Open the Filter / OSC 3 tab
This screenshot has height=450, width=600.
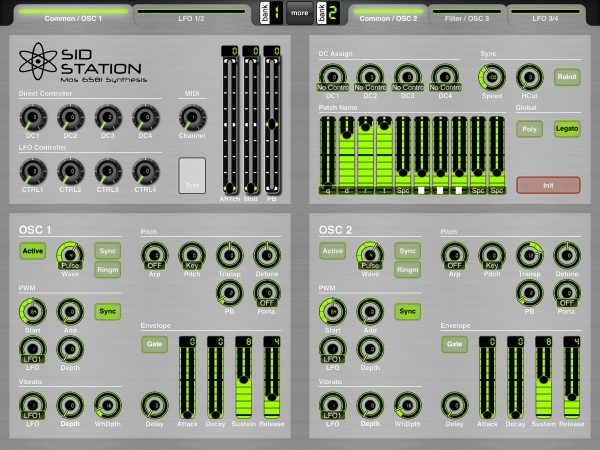[467, 15]
